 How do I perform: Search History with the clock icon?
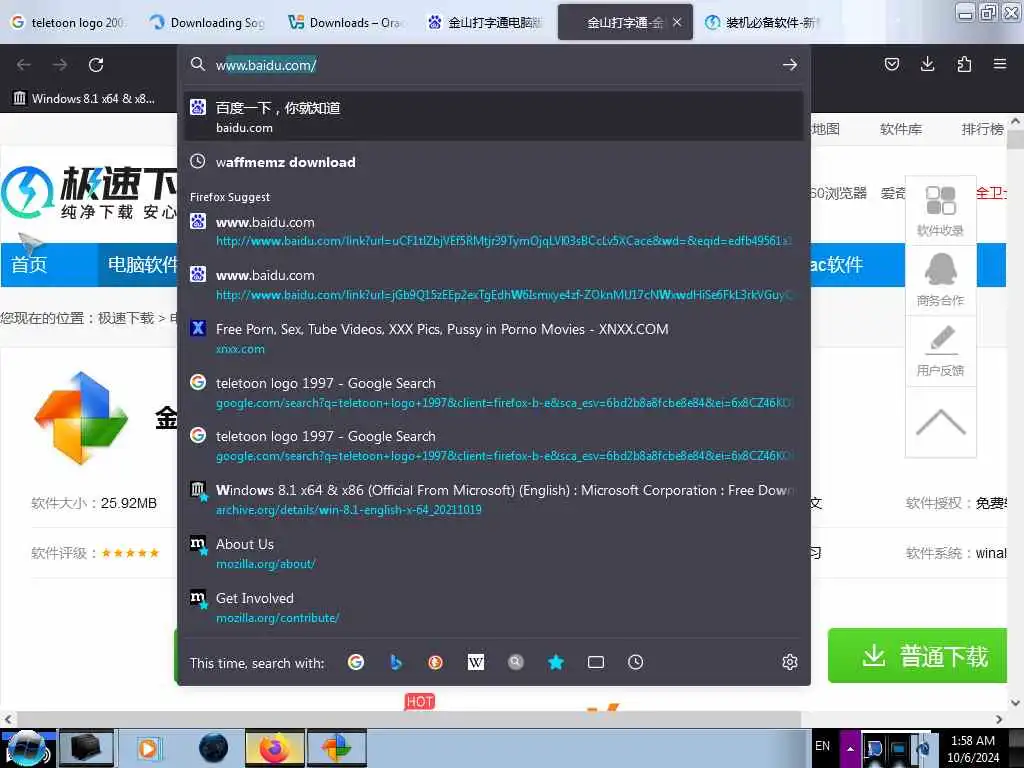click(635, 662)
